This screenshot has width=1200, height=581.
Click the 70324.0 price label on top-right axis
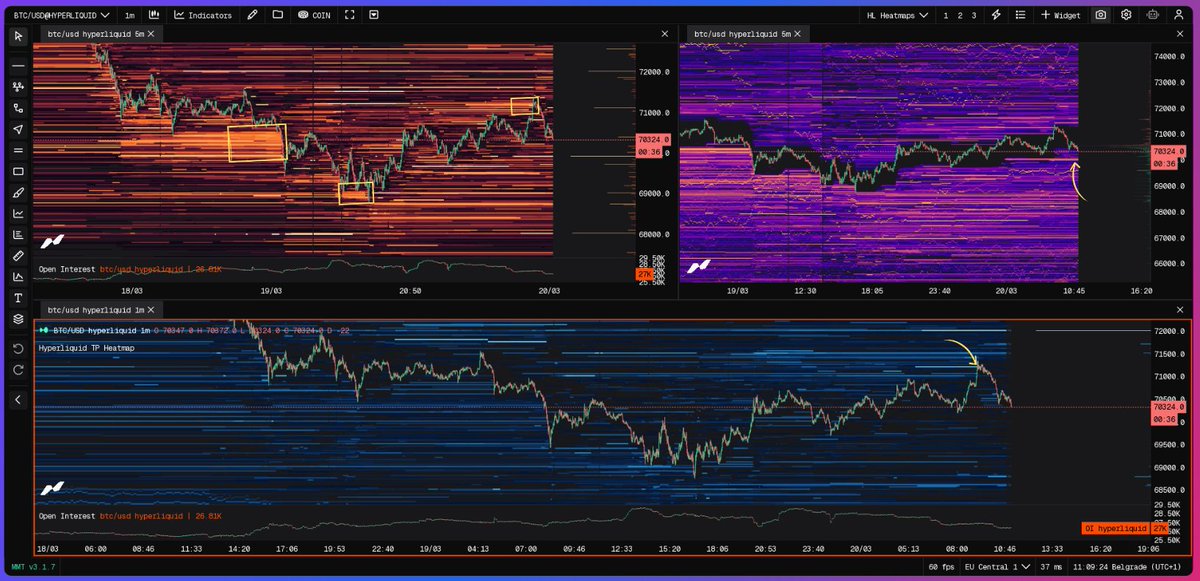point(1169,152)
